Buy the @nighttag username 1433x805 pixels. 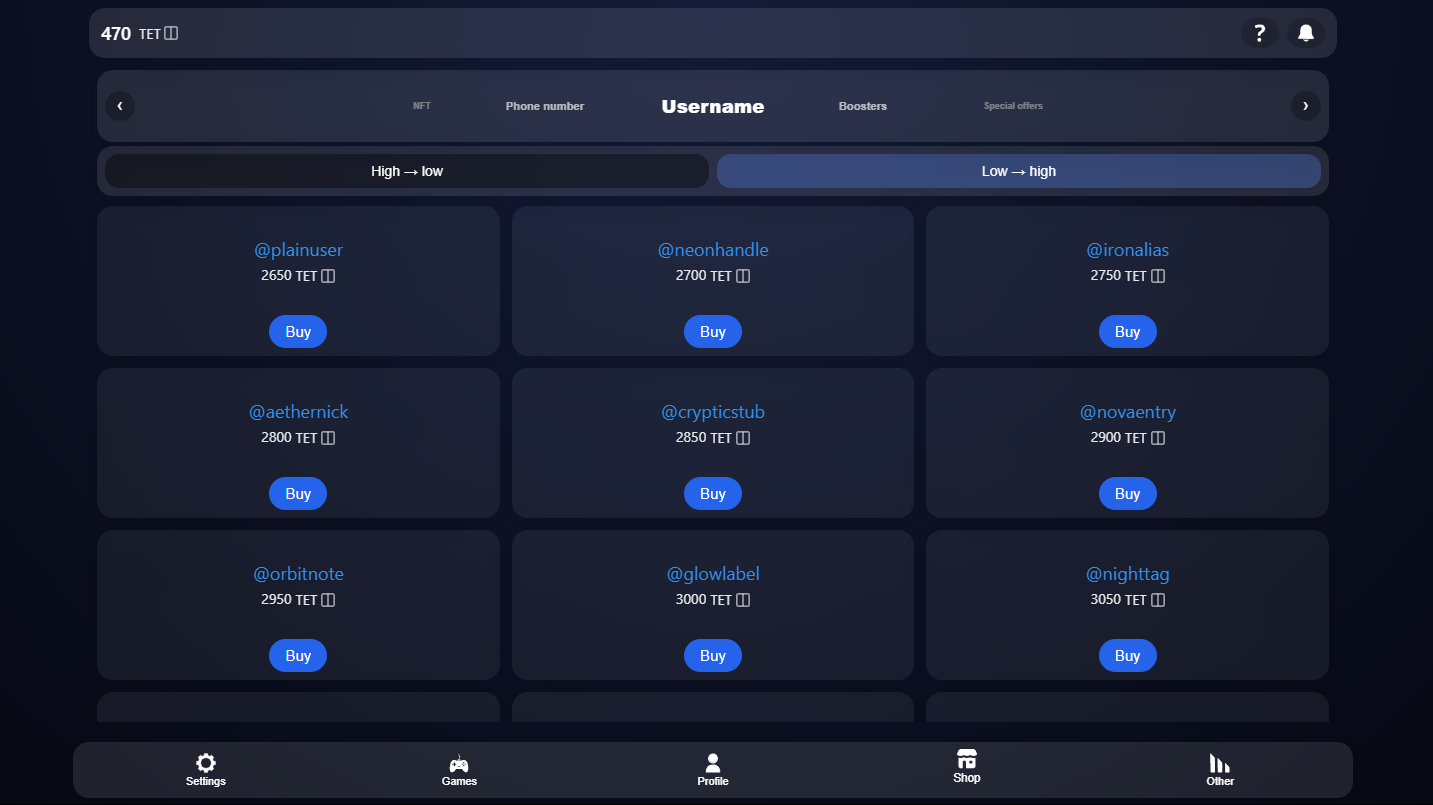(x=1127, y=655)
